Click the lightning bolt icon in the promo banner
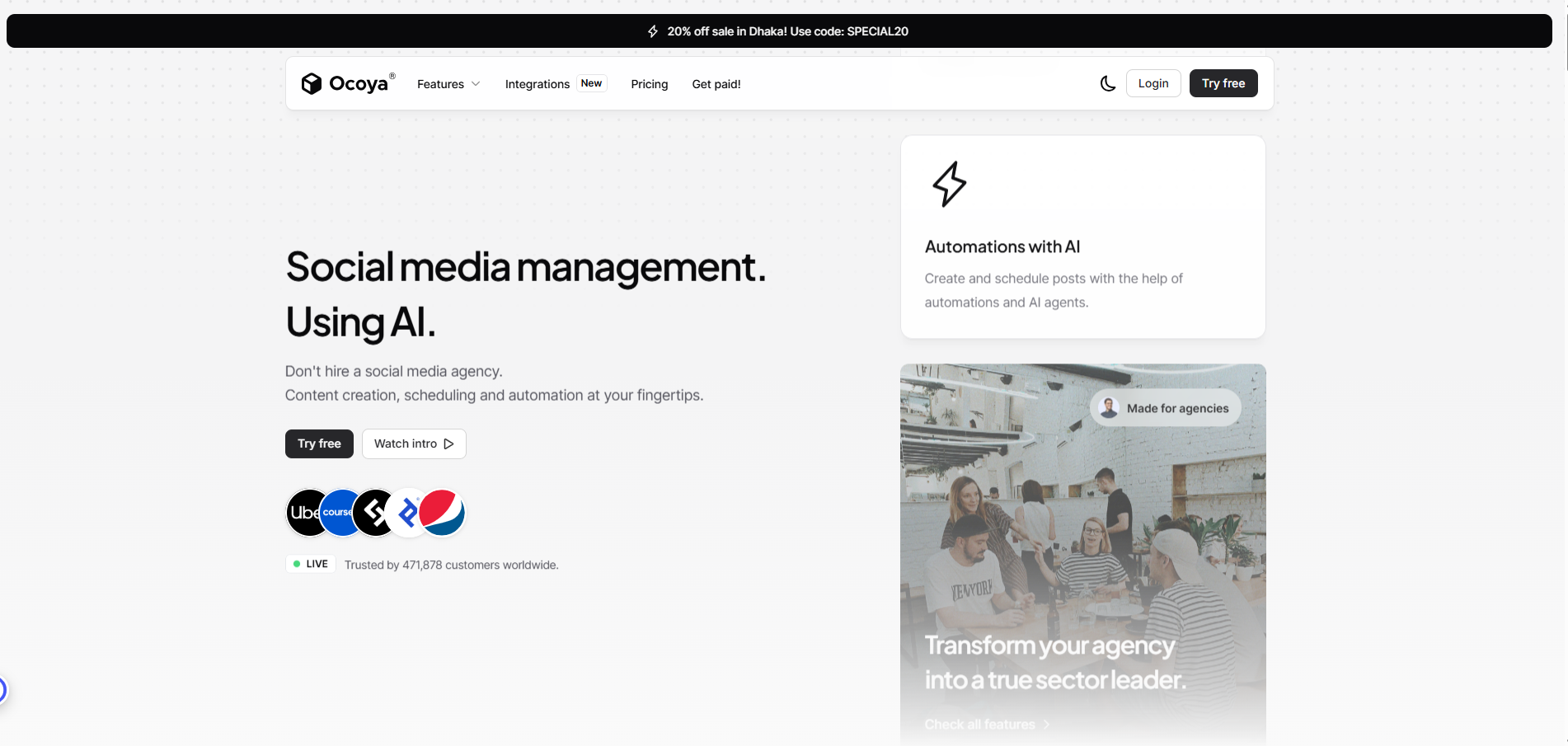 pos(653,31)
